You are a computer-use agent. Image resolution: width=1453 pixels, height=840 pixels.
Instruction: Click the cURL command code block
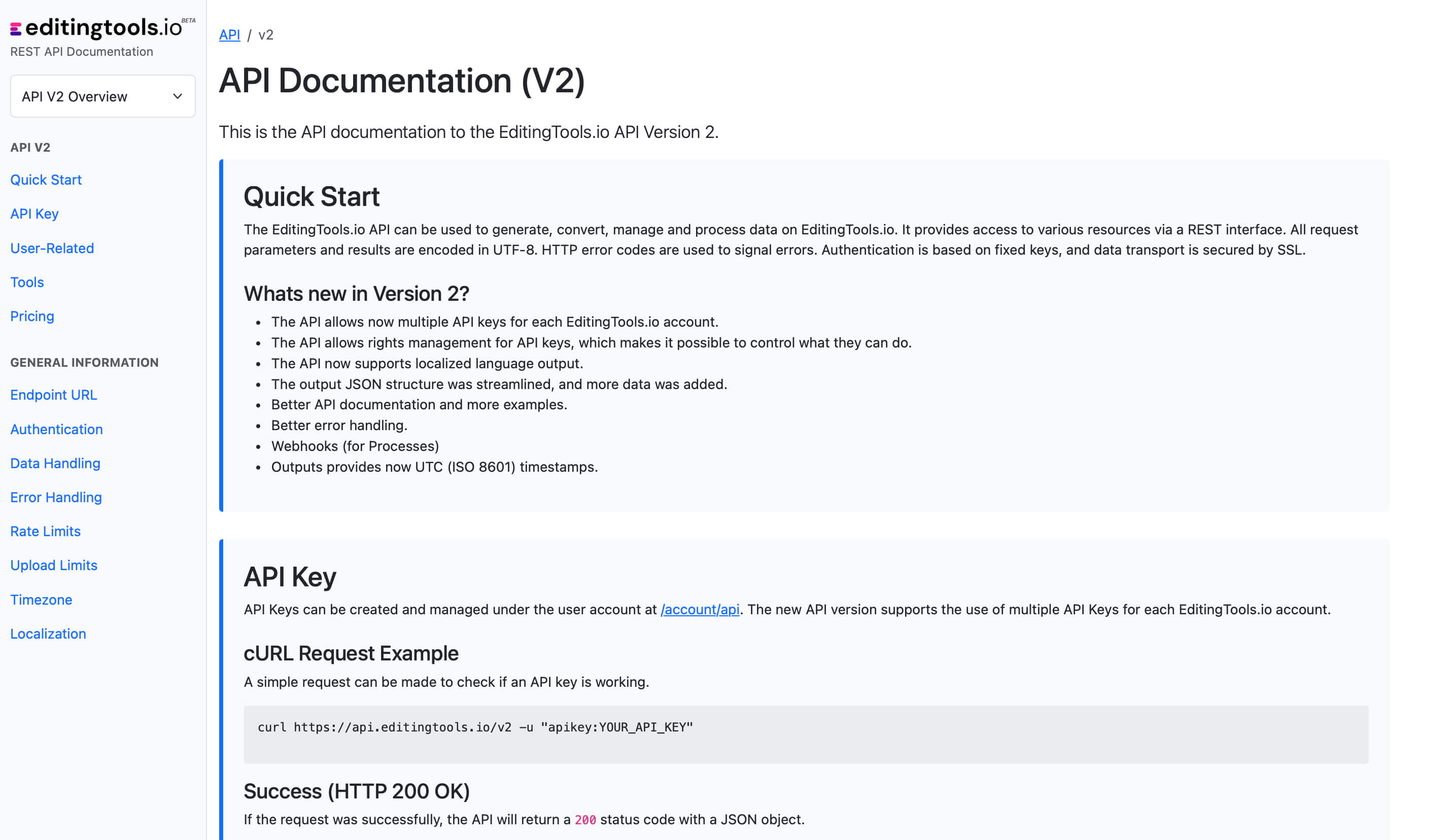[805, 734]
